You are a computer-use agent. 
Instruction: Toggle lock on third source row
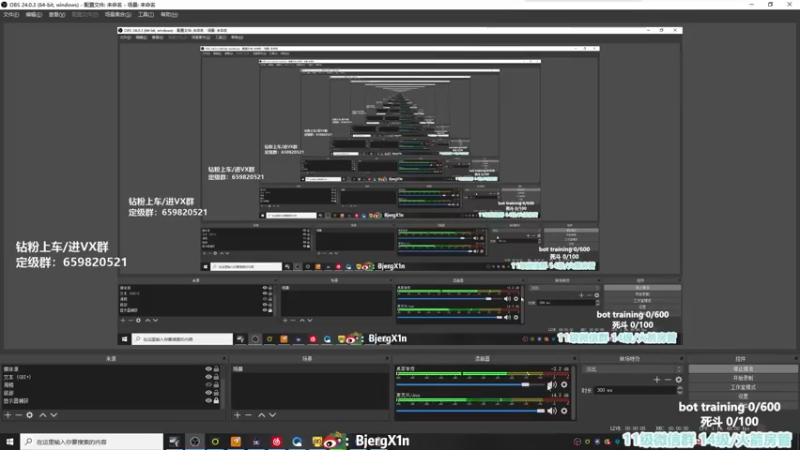pos(216,385)
